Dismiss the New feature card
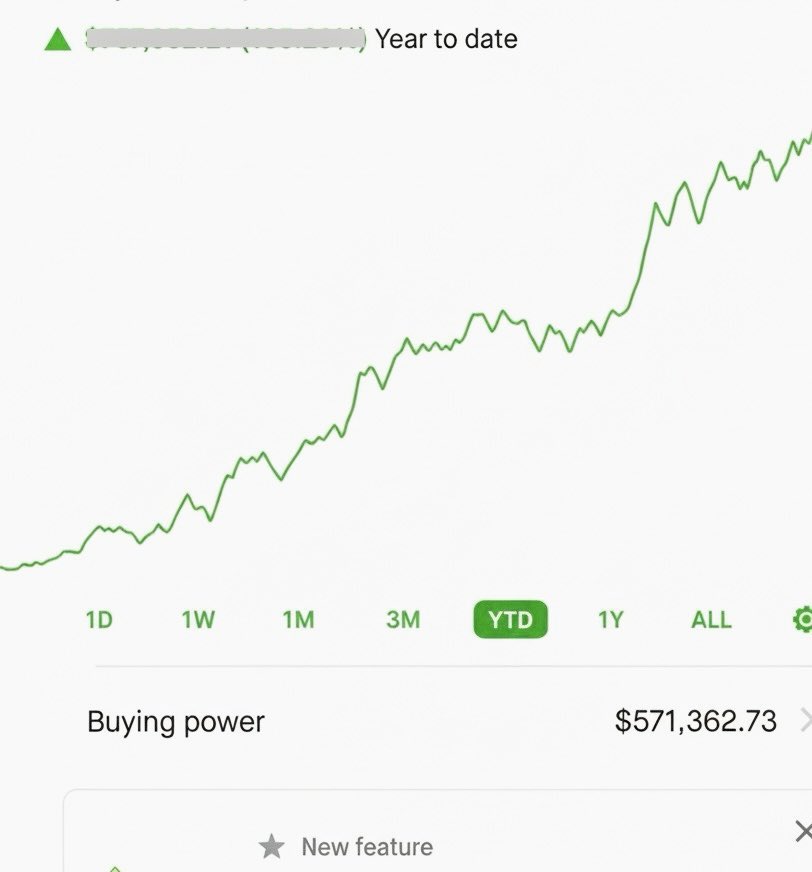Viewport: 812px width, 872px height. point(802,831)
